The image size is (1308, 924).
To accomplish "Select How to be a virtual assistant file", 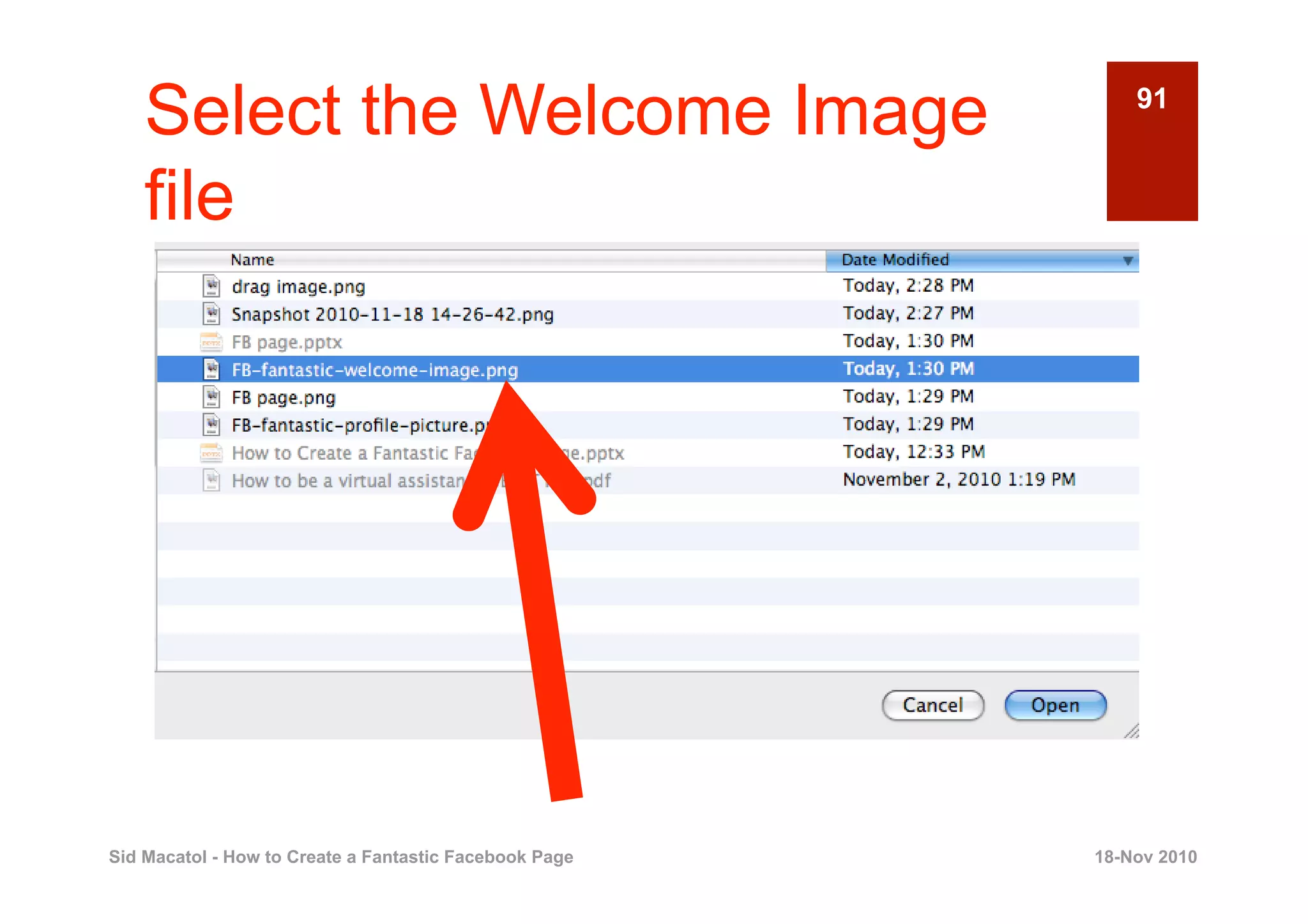I will click(x=421, y=480).
